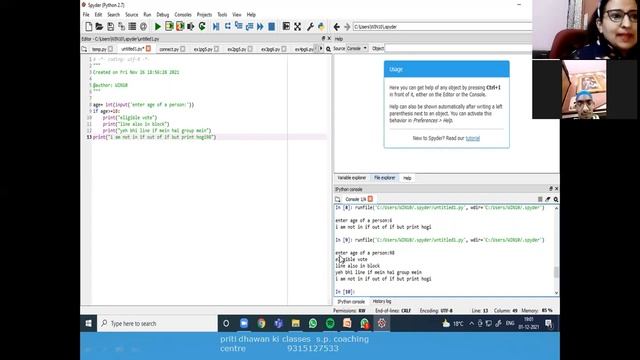
Task: Start debugging with the Debug file icon
Action: point(216,27)
